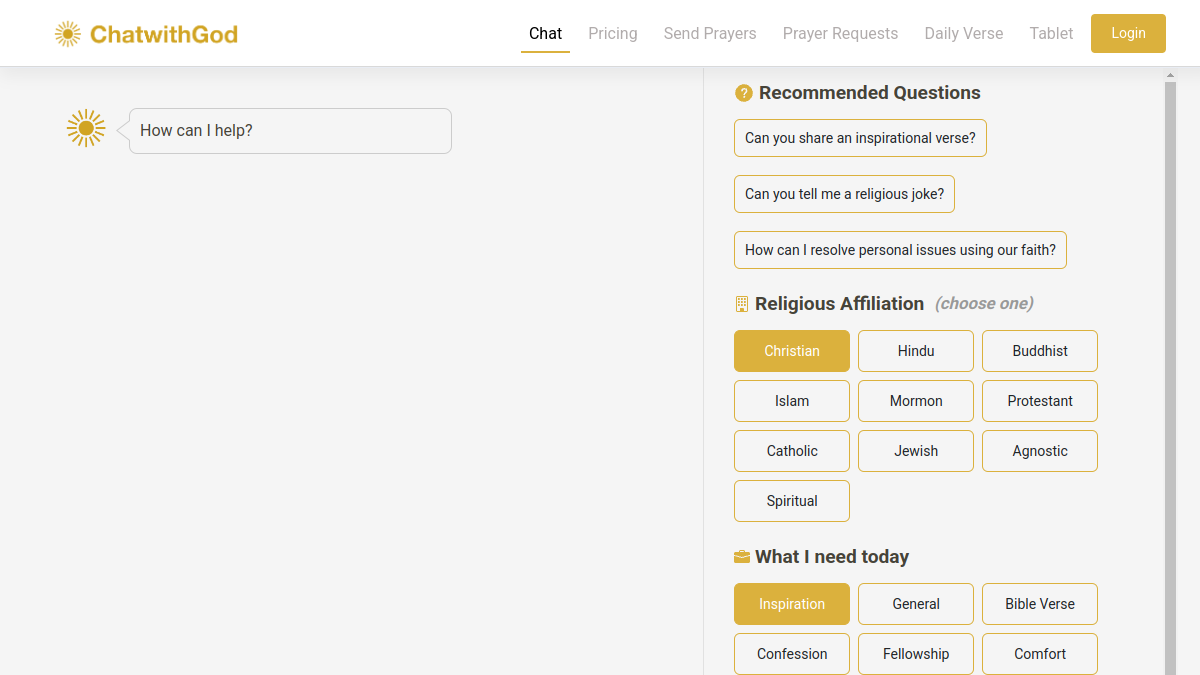Viewport: 1200px width, 675px height.
Task: Select the Mormon affiliation option
Action: click(916, 401)
